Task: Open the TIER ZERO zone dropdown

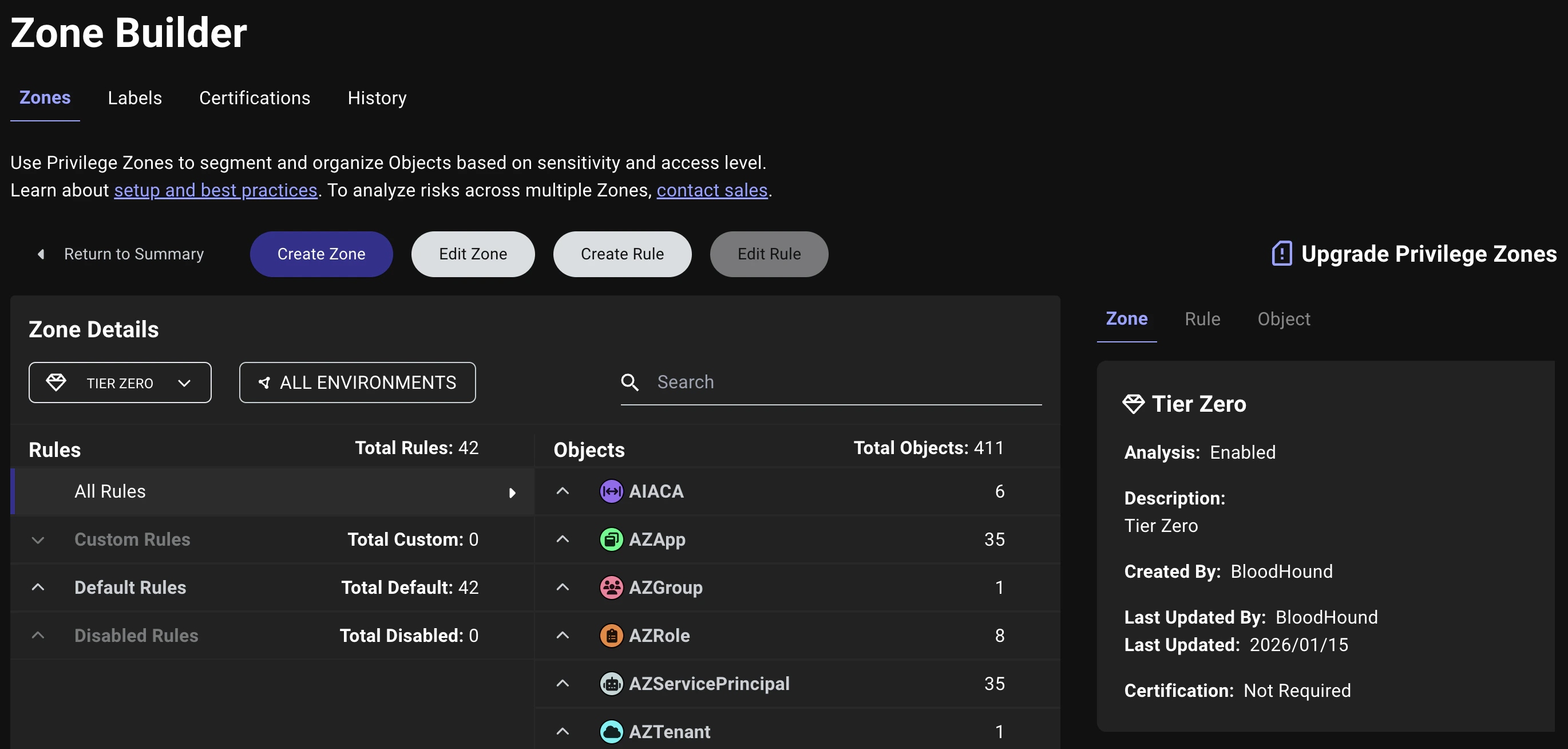Action: pyautogui.click(x=184, y=383)
